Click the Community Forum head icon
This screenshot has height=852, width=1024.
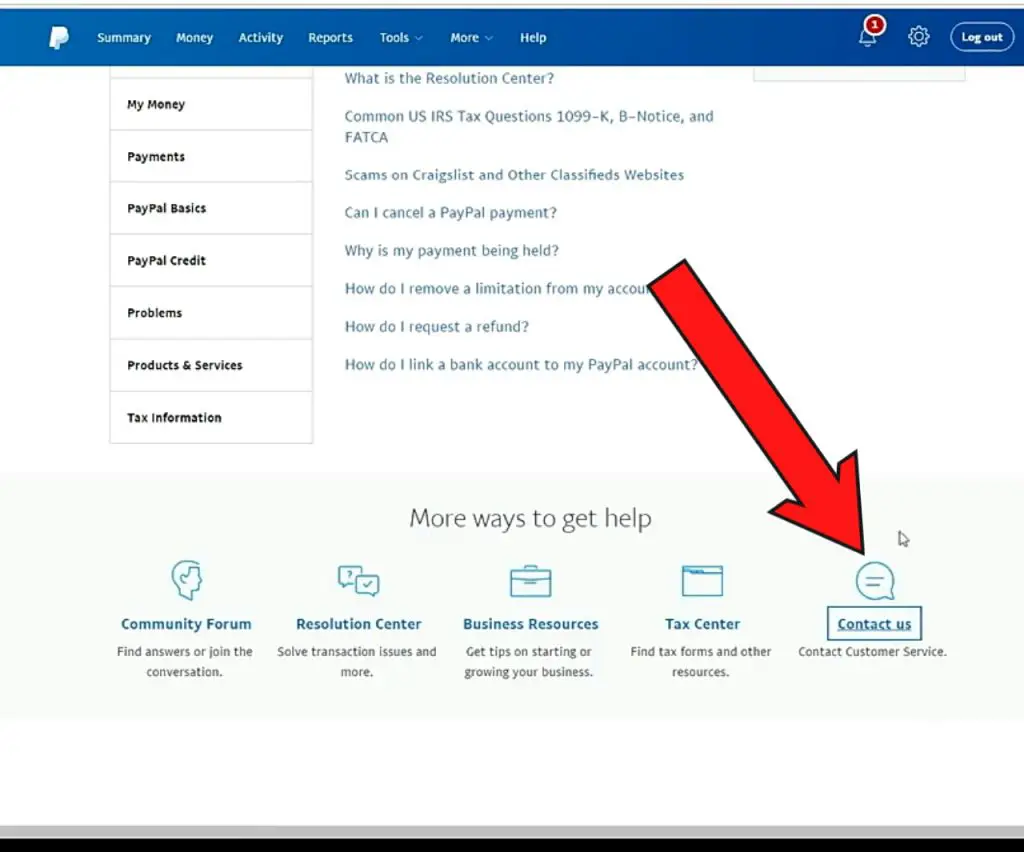pos(187,580)
